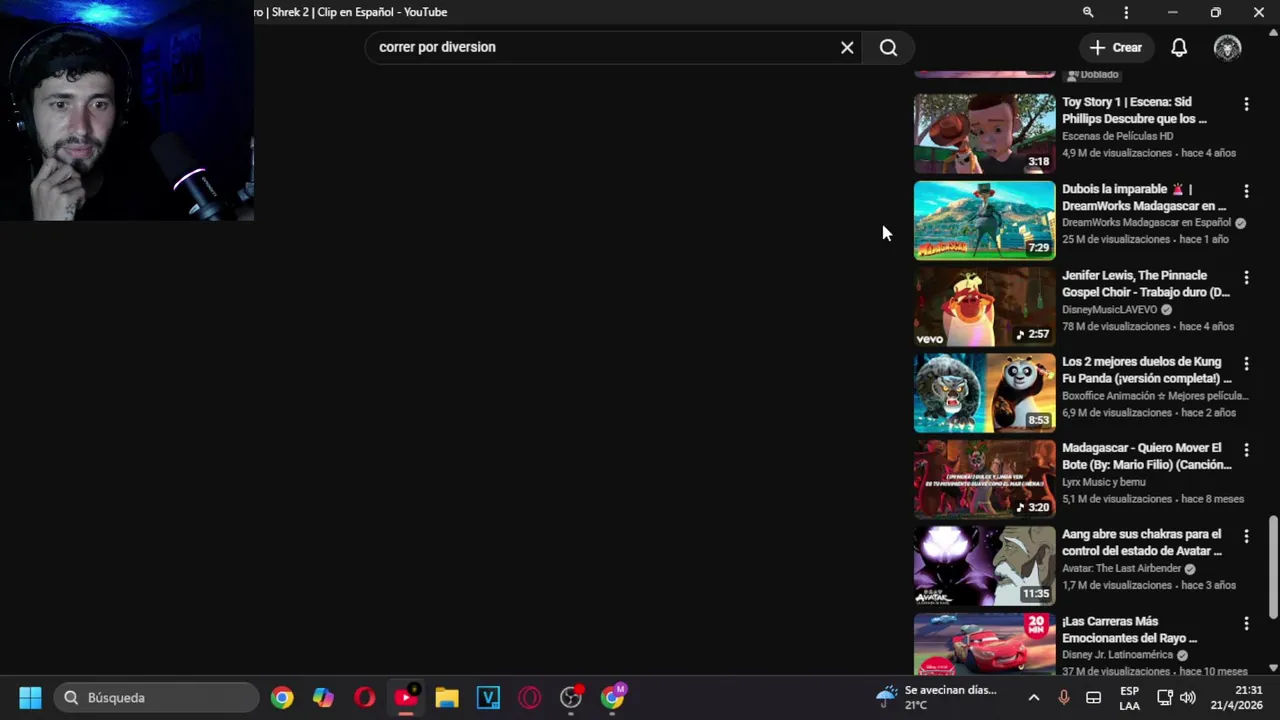Screen dimensions: 1280x720
Task: Open Copilot from the taskbar
Action: pyautogui.click(x=323, y=698)
